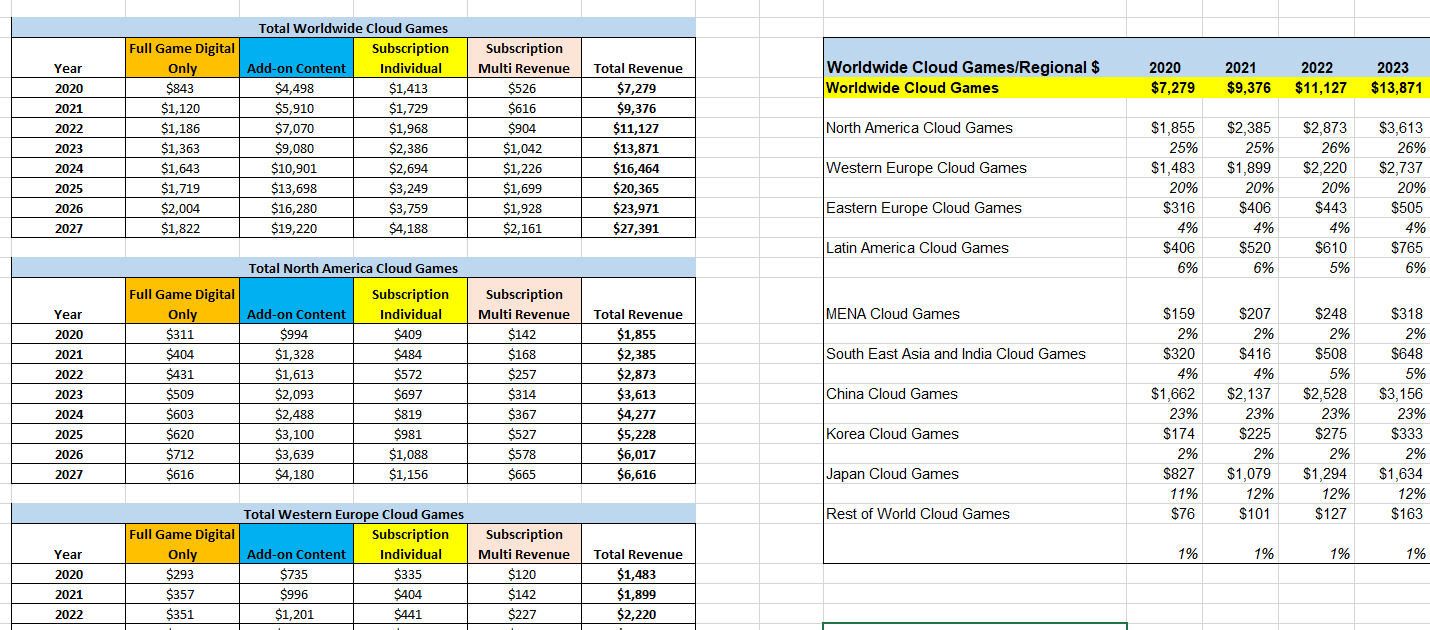The width and height of the screenshot is (1430, 630).
Task: Select the $1,042 cell
Action: 524,148
